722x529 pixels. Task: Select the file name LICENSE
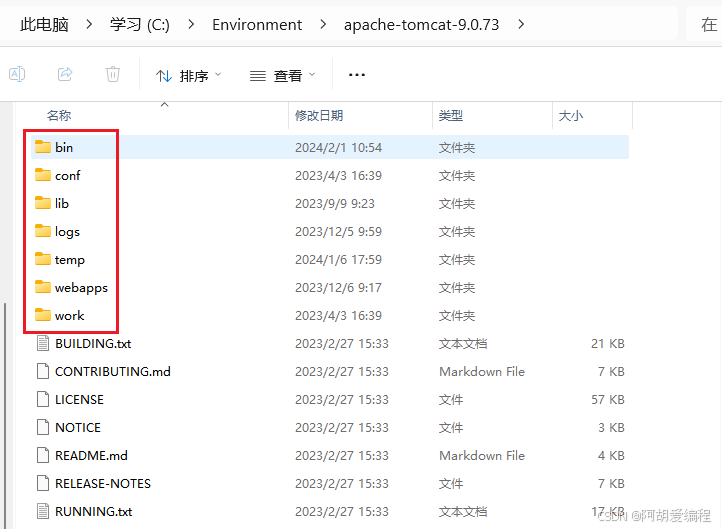[79, 400]
